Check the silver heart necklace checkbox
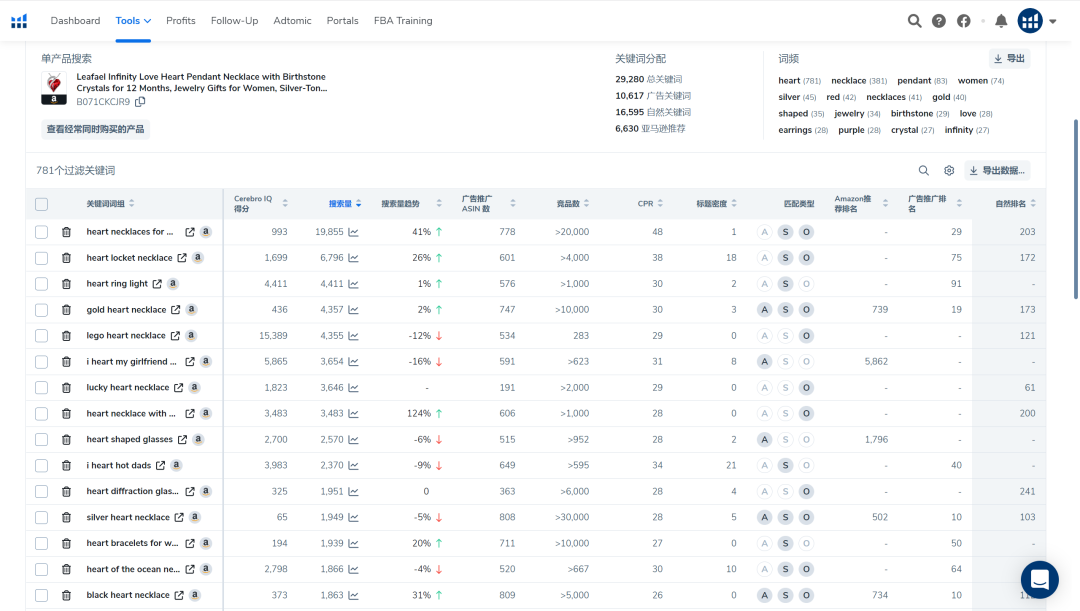The width and height of the screenshot is (1080, 611). [41, 517]
